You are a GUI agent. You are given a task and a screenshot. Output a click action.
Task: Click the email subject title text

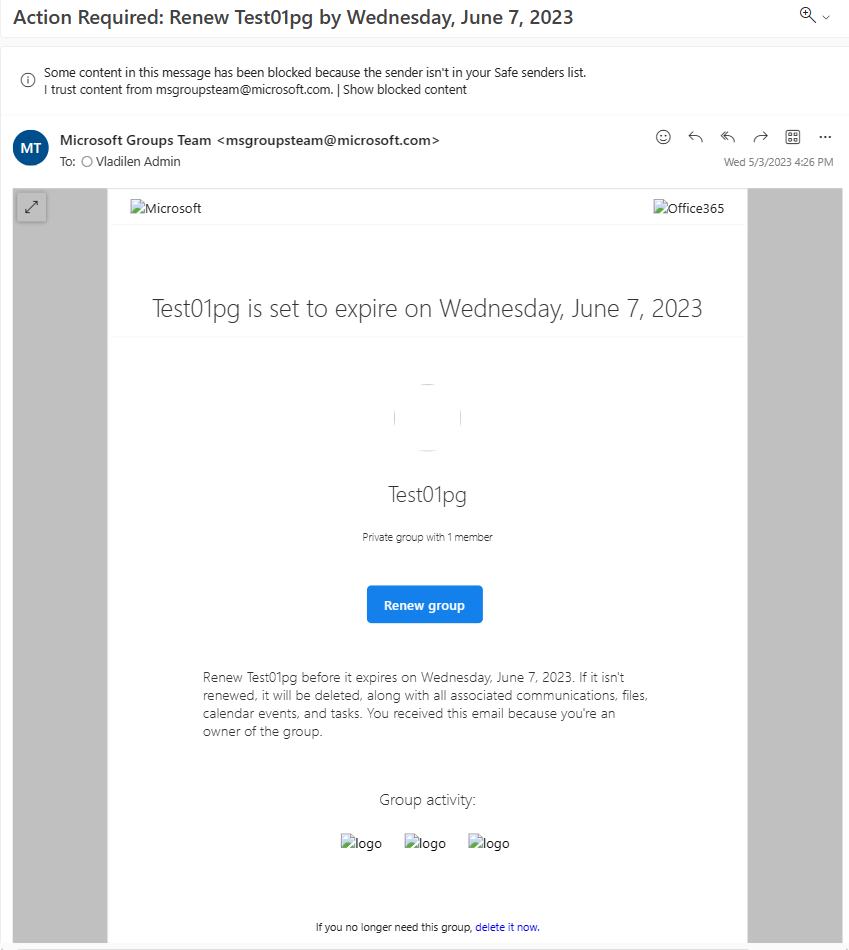coord(293,18)
